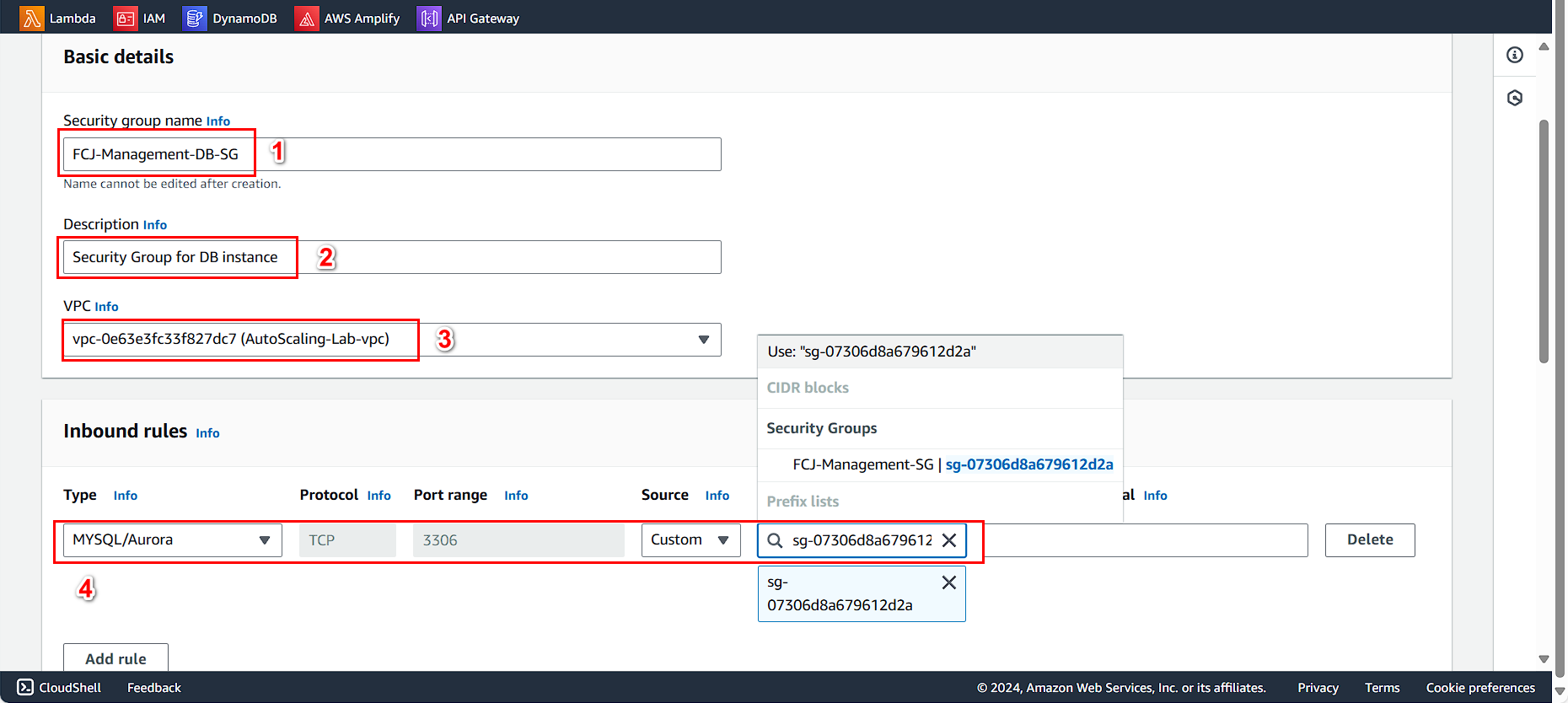This screenshot has height=703, width=1568.
Task: Click Info link next to Type column
Action: click(x=126, y=496)
